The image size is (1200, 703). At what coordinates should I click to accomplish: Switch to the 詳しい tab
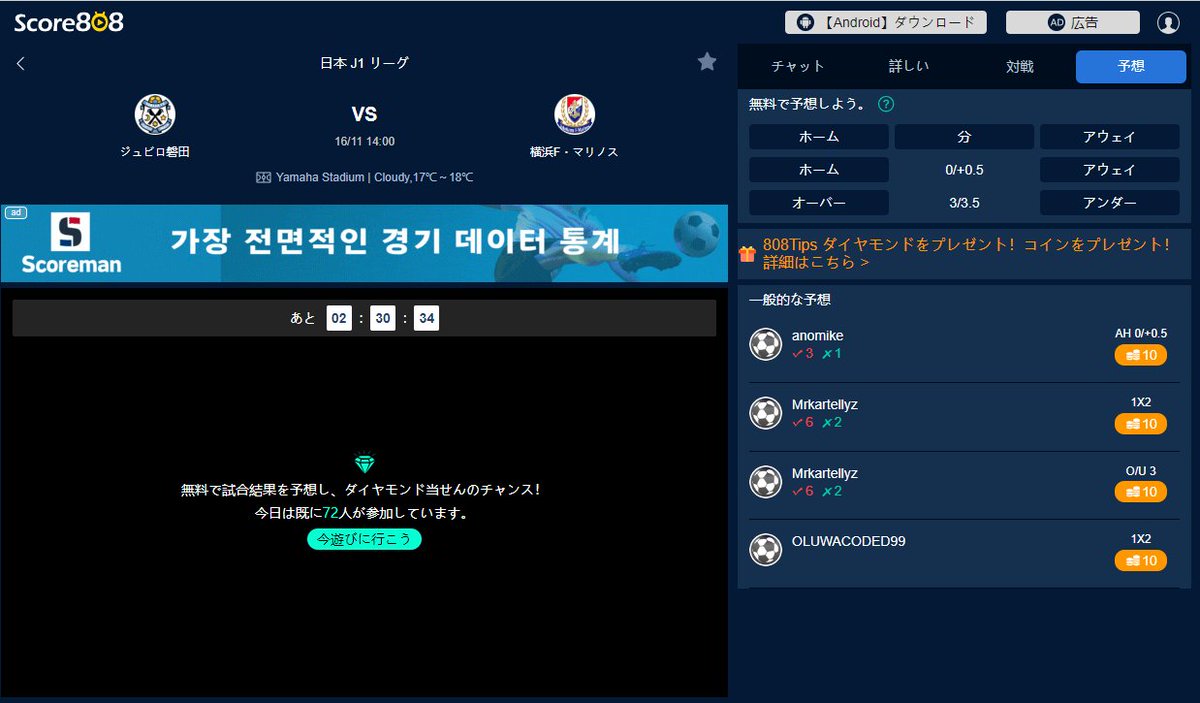[909, 66]
